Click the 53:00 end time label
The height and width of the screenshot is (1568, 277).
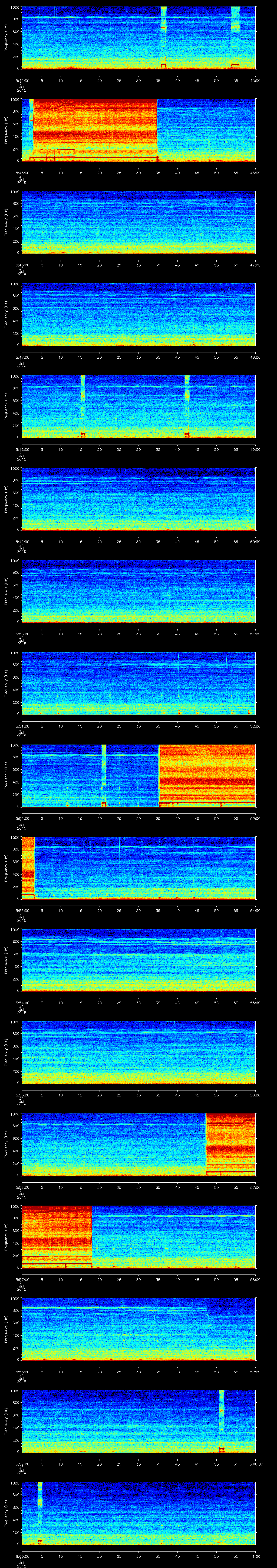click(x=255, y=818)
